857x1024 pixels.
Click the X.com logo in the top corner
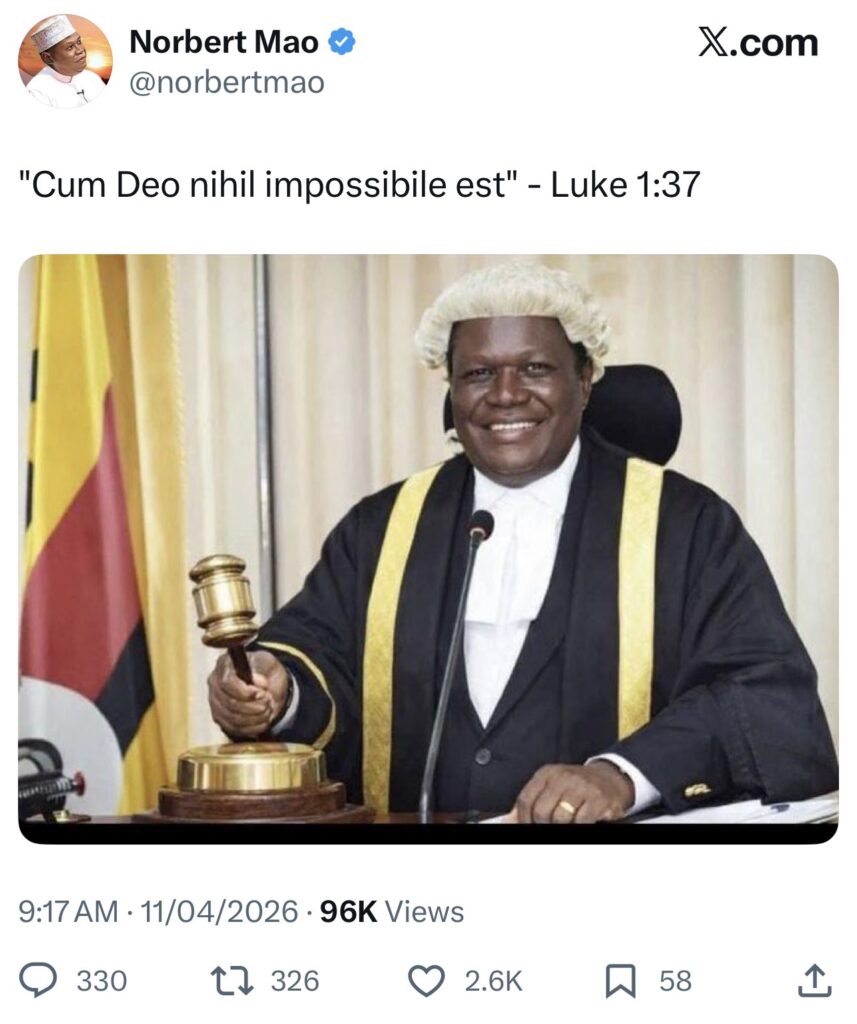point(758,43)
